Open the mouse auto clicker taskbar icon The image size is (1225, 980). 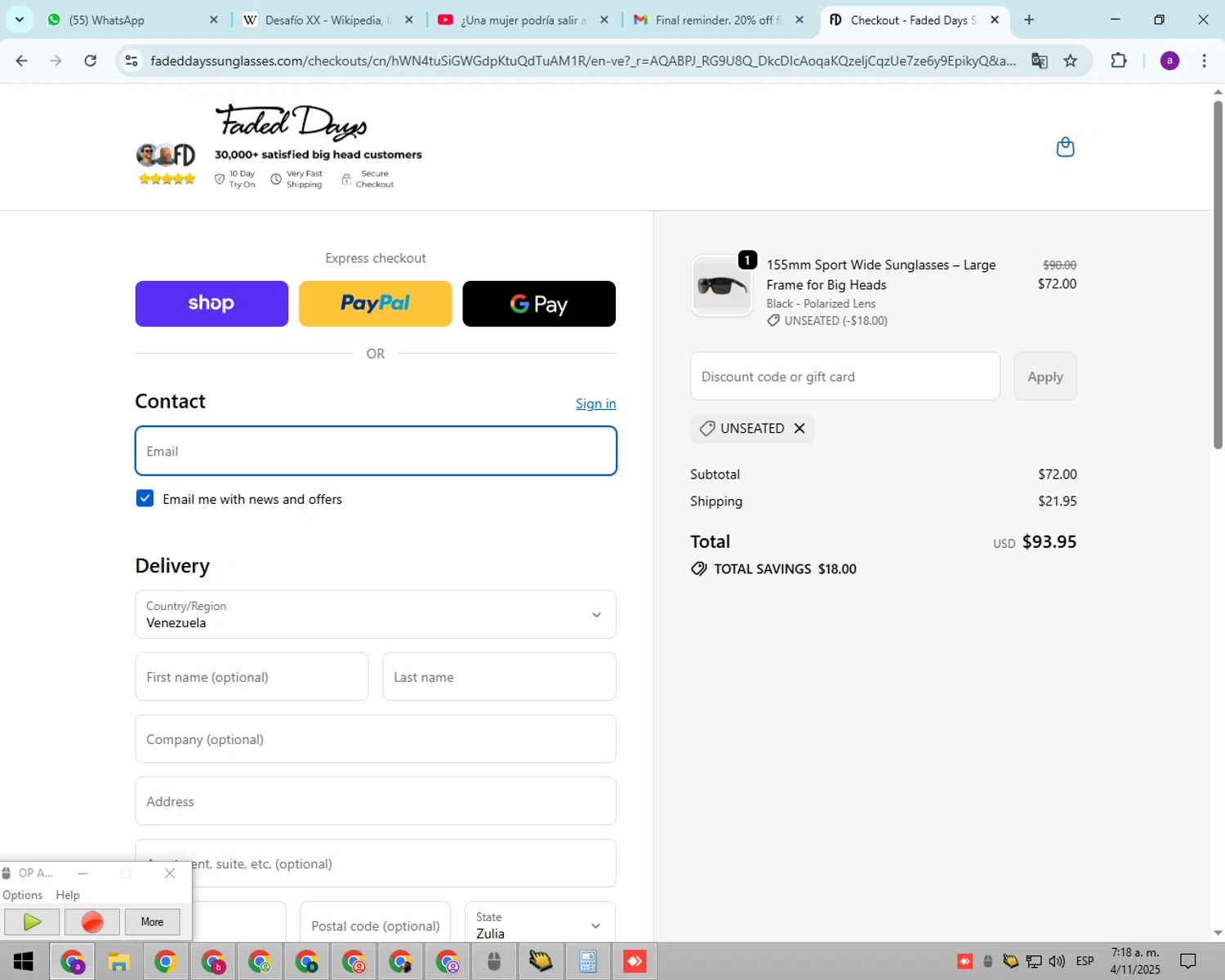pos(494,961)
